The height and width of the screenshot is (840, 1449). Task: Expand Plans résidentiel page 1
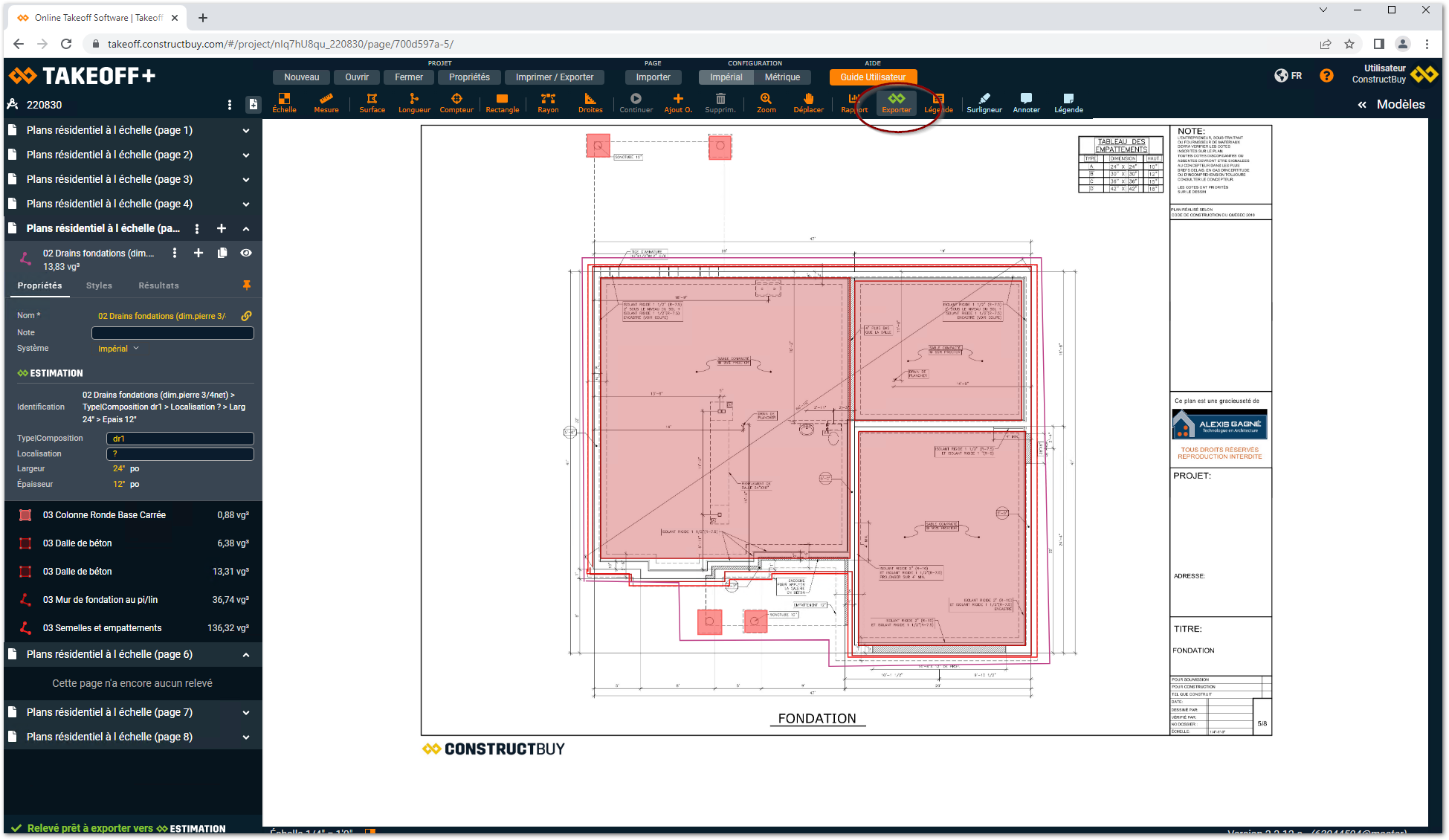[246, 130]
